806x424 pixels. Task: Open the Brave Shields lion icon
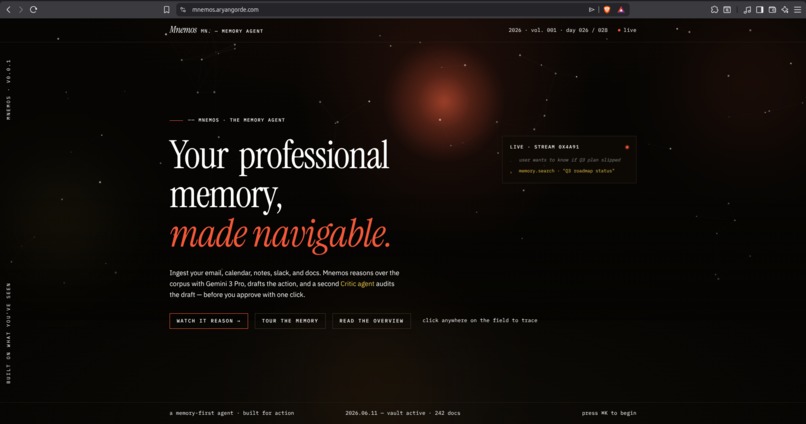(x=607, y=9)
